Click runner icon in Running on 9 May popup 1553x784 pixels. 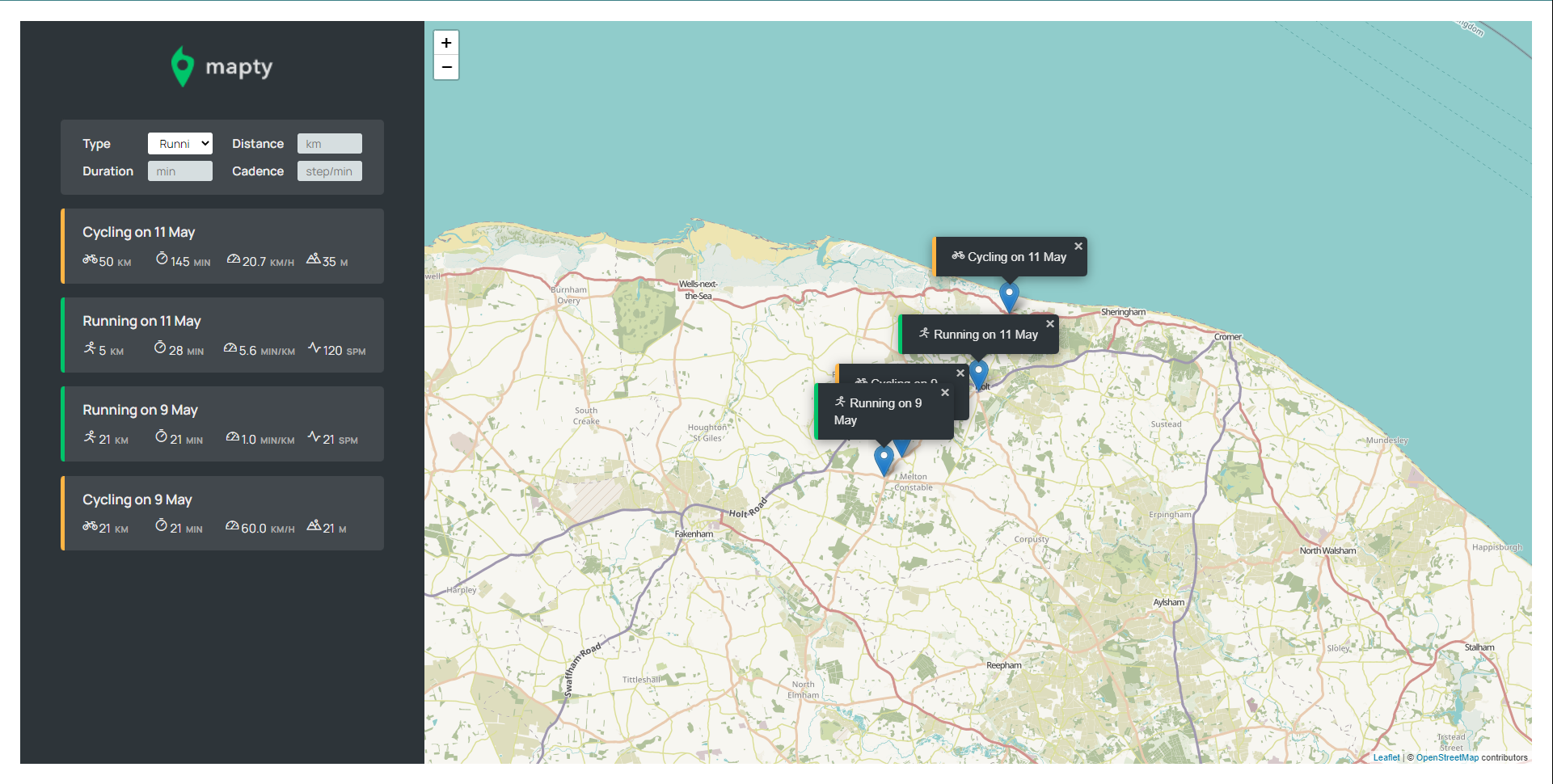[840, 402]
